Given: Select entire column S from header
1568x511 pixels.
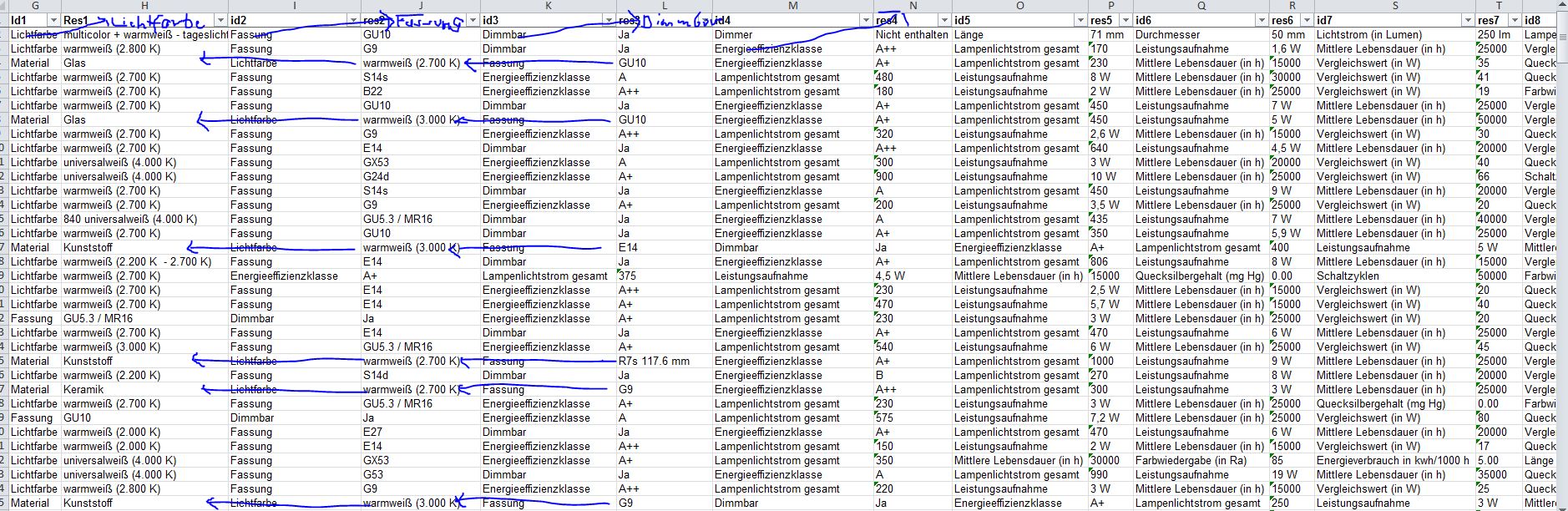Looking at the screenshot, I should (1394, 6).
